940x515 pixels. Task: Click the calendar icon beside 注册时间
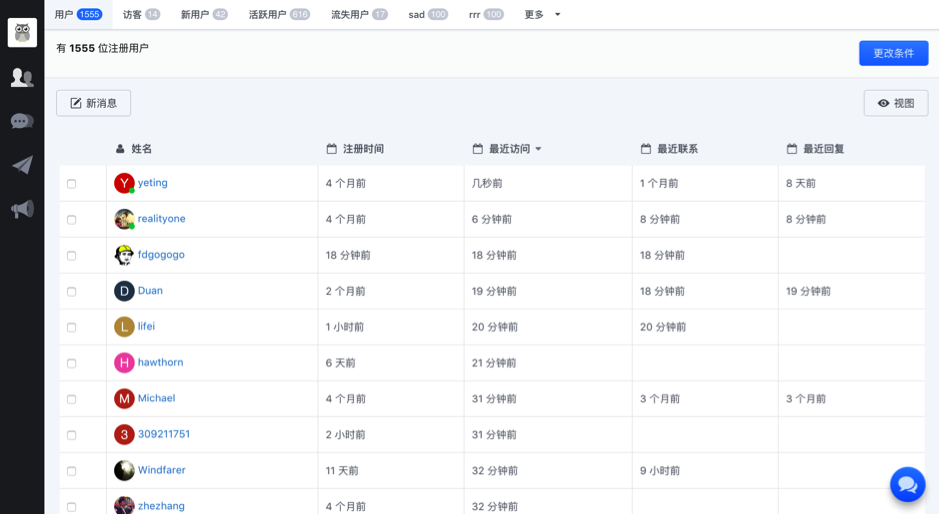click(x=331, y=149)
